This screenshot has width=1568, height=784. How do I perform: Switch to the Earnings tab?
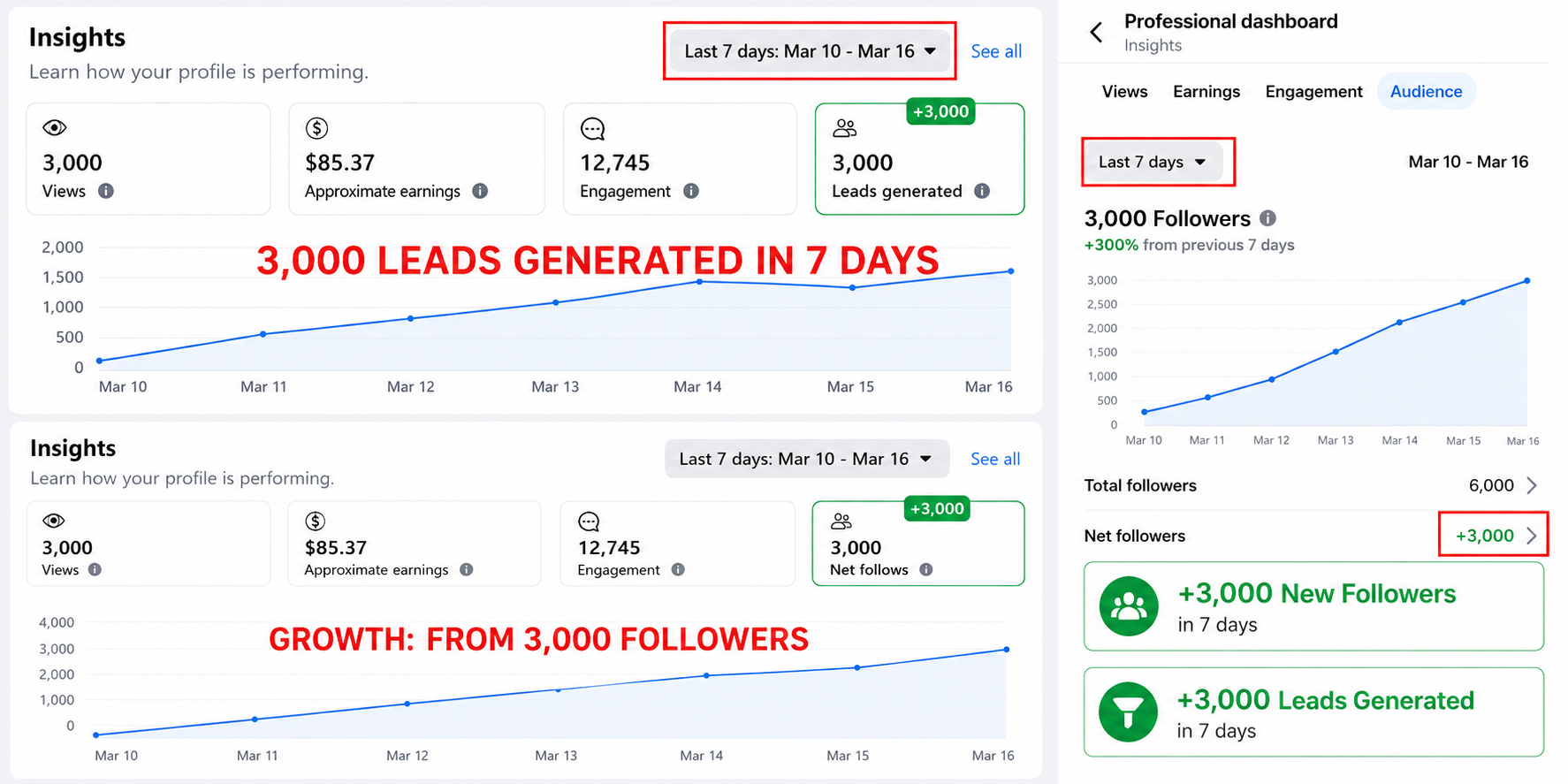[1206, 92]
